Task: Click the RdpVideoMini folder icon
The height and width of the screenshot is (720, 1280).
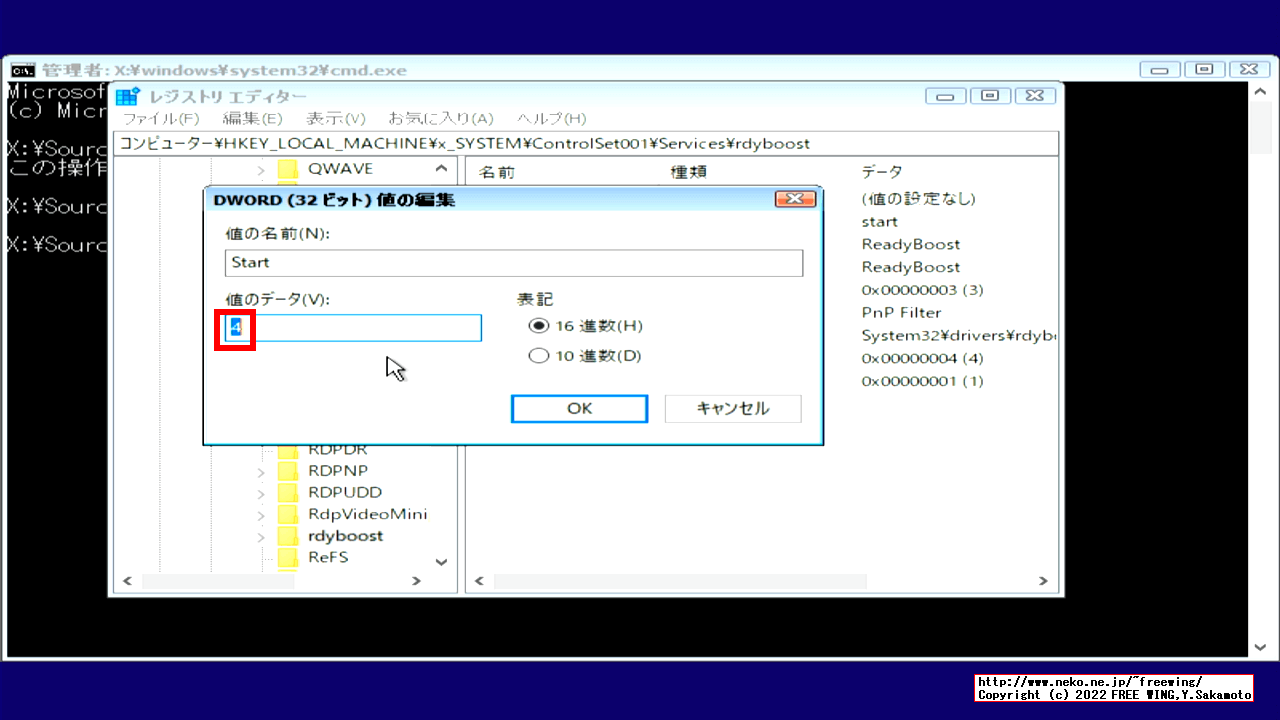Action: (x=288, y=514)
